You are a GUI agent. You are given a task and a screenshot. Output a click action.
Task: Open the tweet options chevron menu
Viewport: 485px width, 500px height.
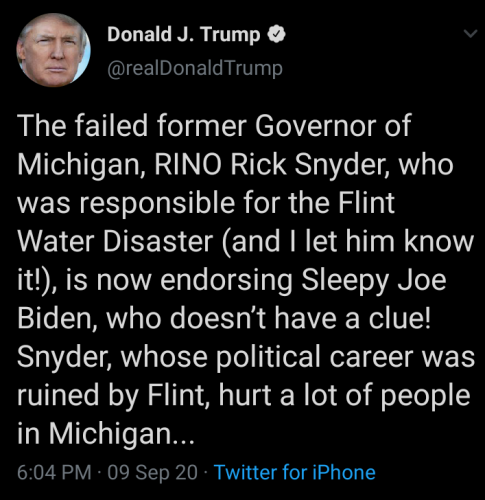[470, 34]
